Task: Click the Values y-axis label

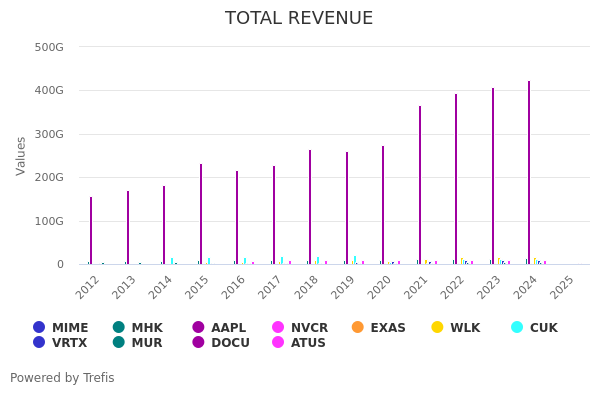Action: pyautogui.click(x=21, y=156)
